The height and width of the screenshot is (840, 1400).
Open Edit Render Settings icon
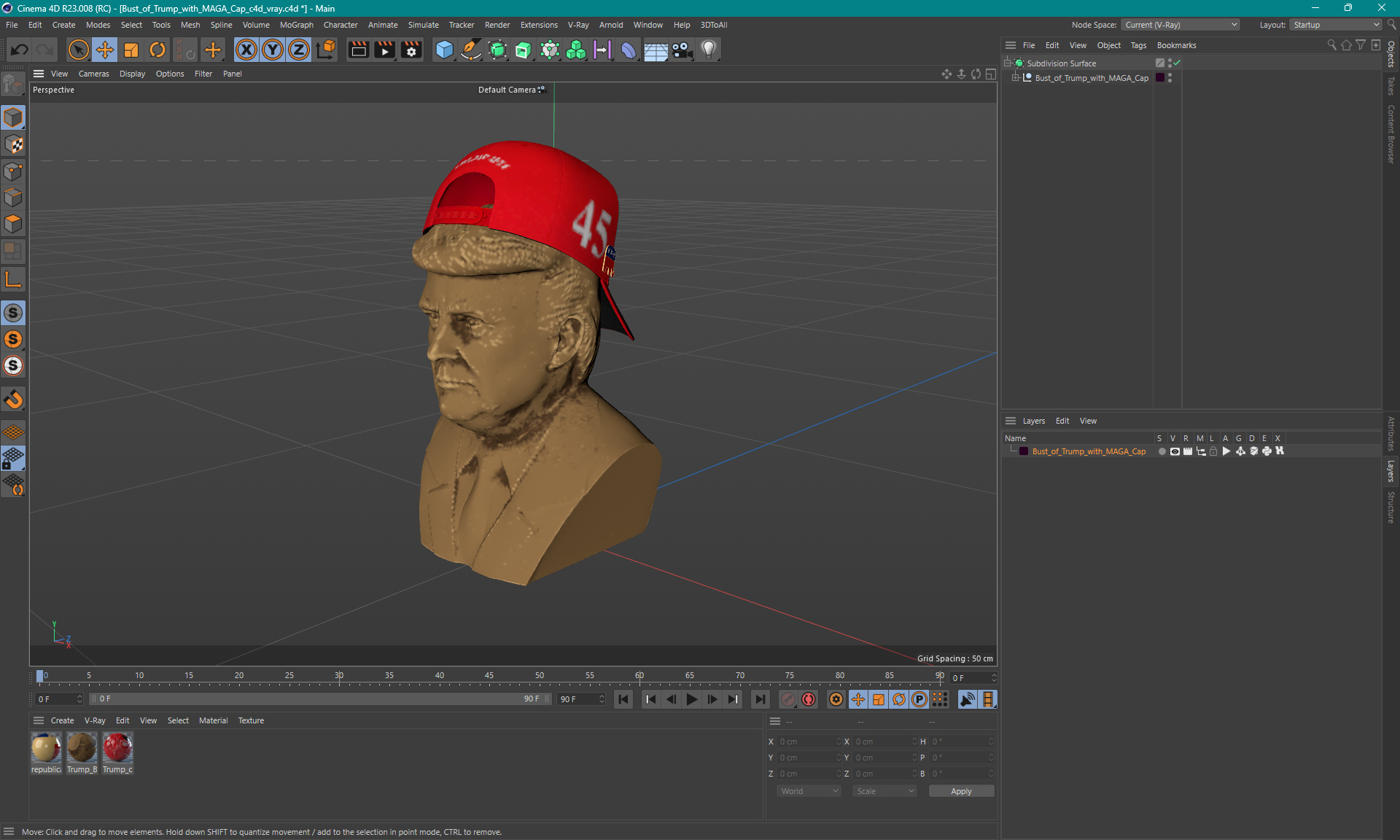412,50
